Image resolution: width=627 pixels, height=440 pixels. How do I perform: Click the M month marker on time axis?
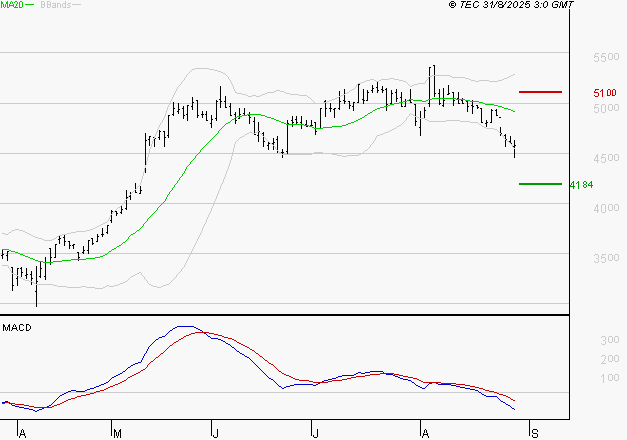(116, 433)
